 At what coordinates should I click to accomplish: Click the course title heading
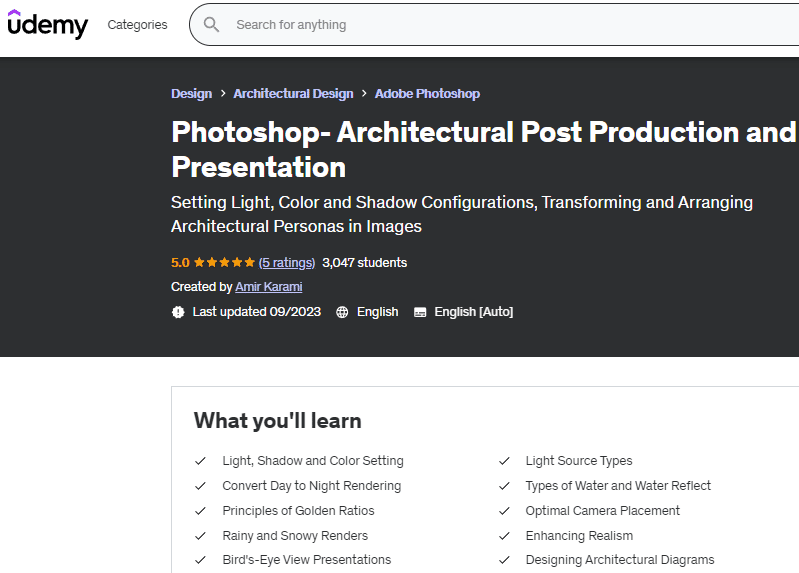point(483,149)
